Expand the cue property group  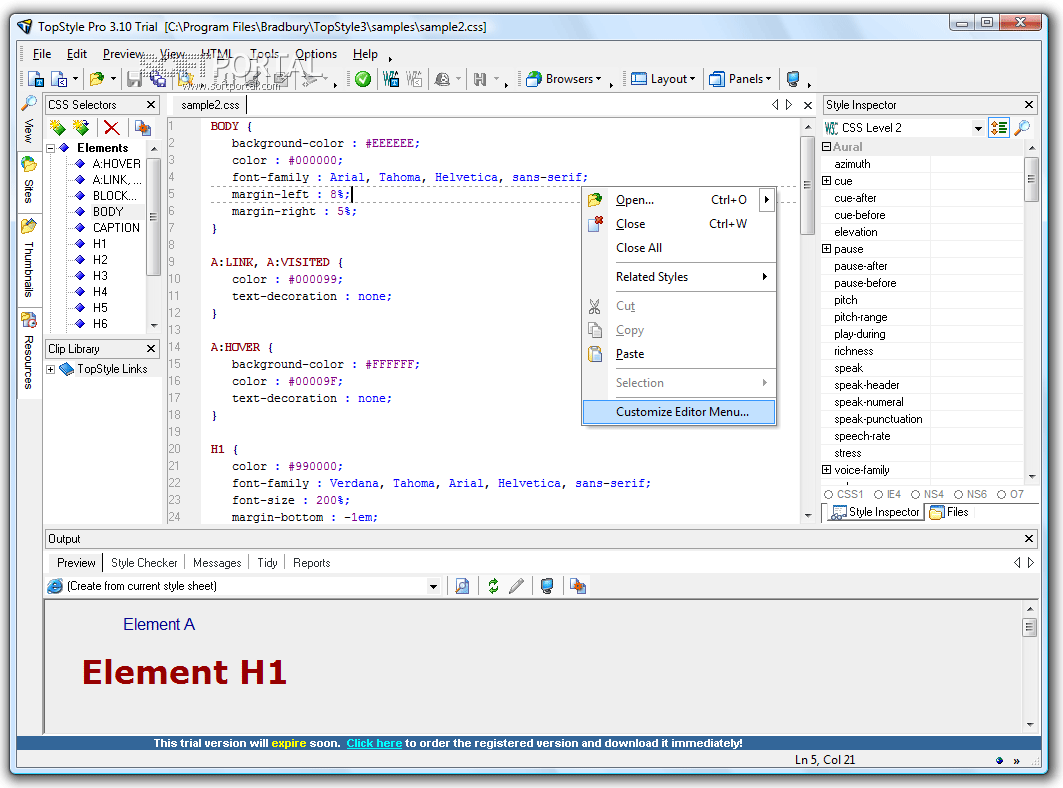(x=827, y=181)
